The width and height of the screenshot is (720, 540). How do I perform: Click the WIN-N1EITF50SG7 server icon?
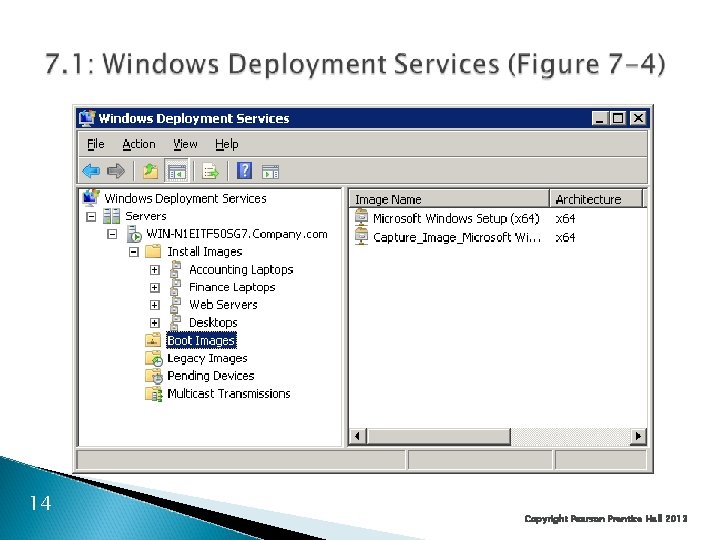coord(134,234)
